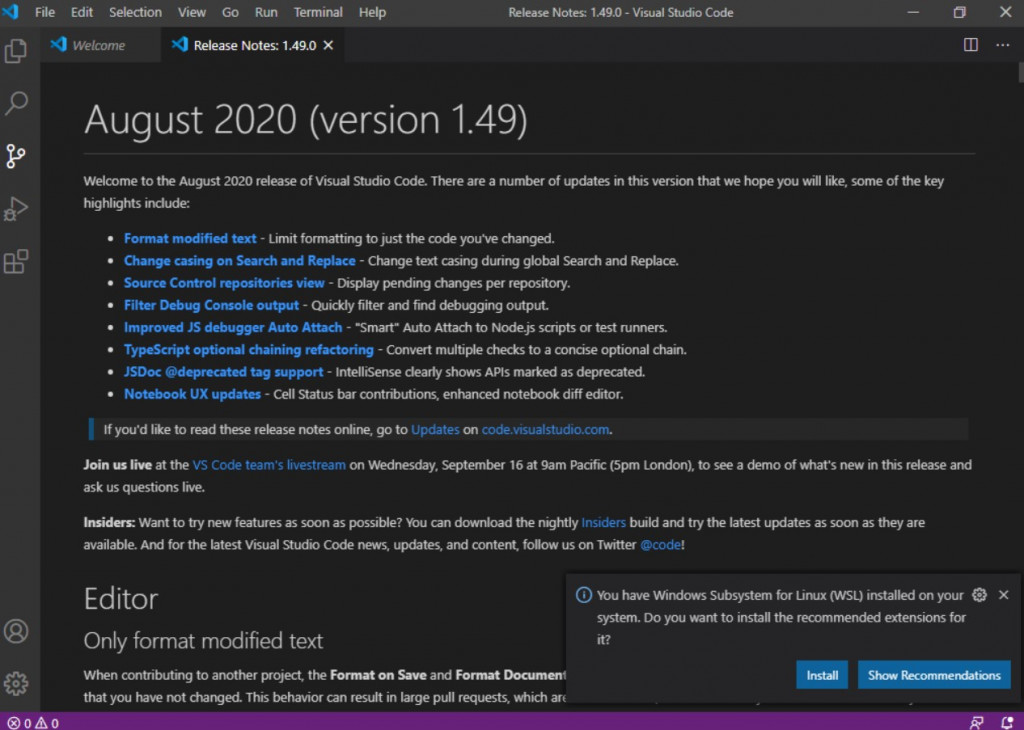
Task: Restore down the VS Code window
Action: (959, 12)
